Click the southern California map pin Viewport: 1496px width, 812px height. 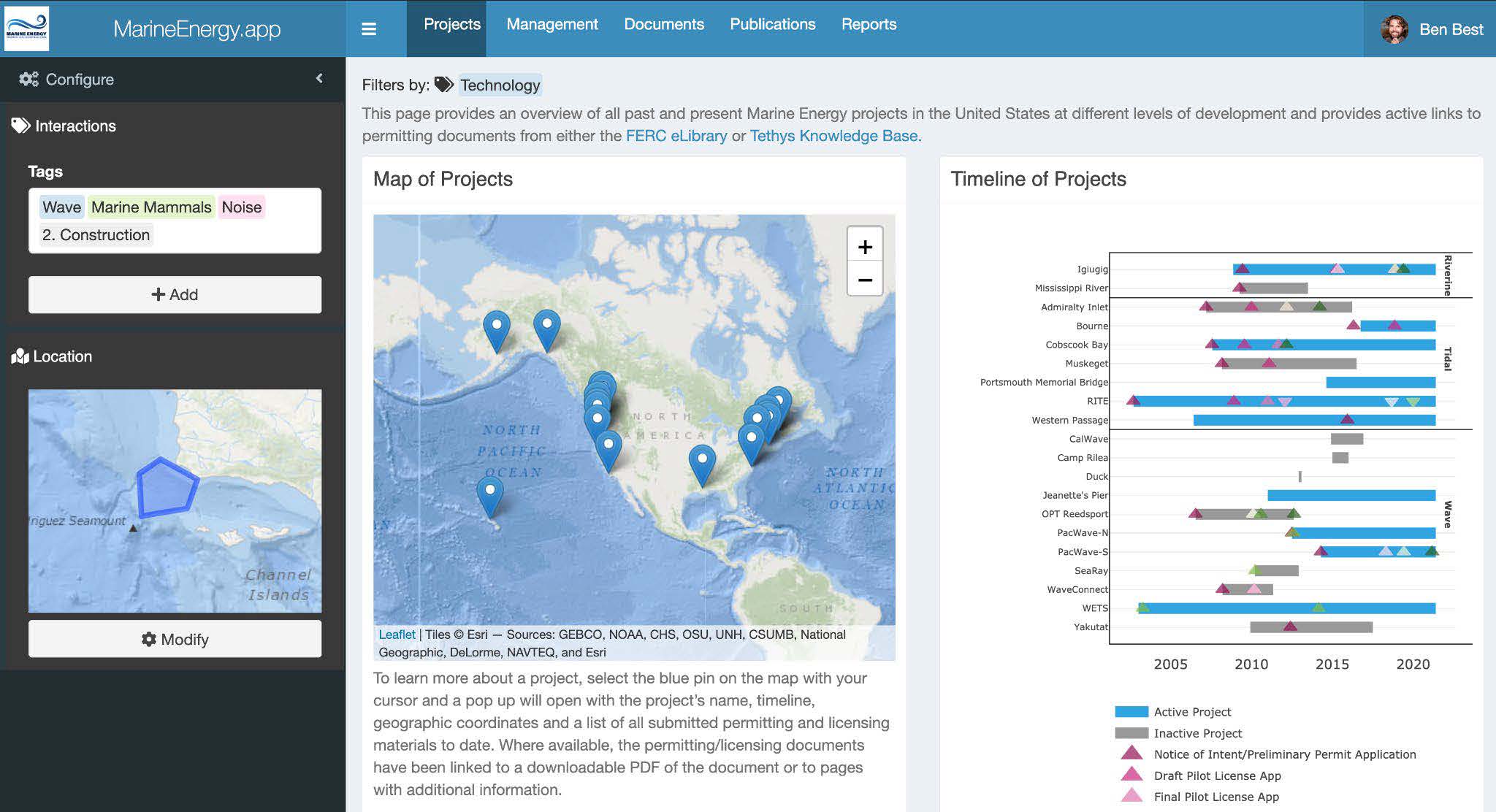point(608,451)
